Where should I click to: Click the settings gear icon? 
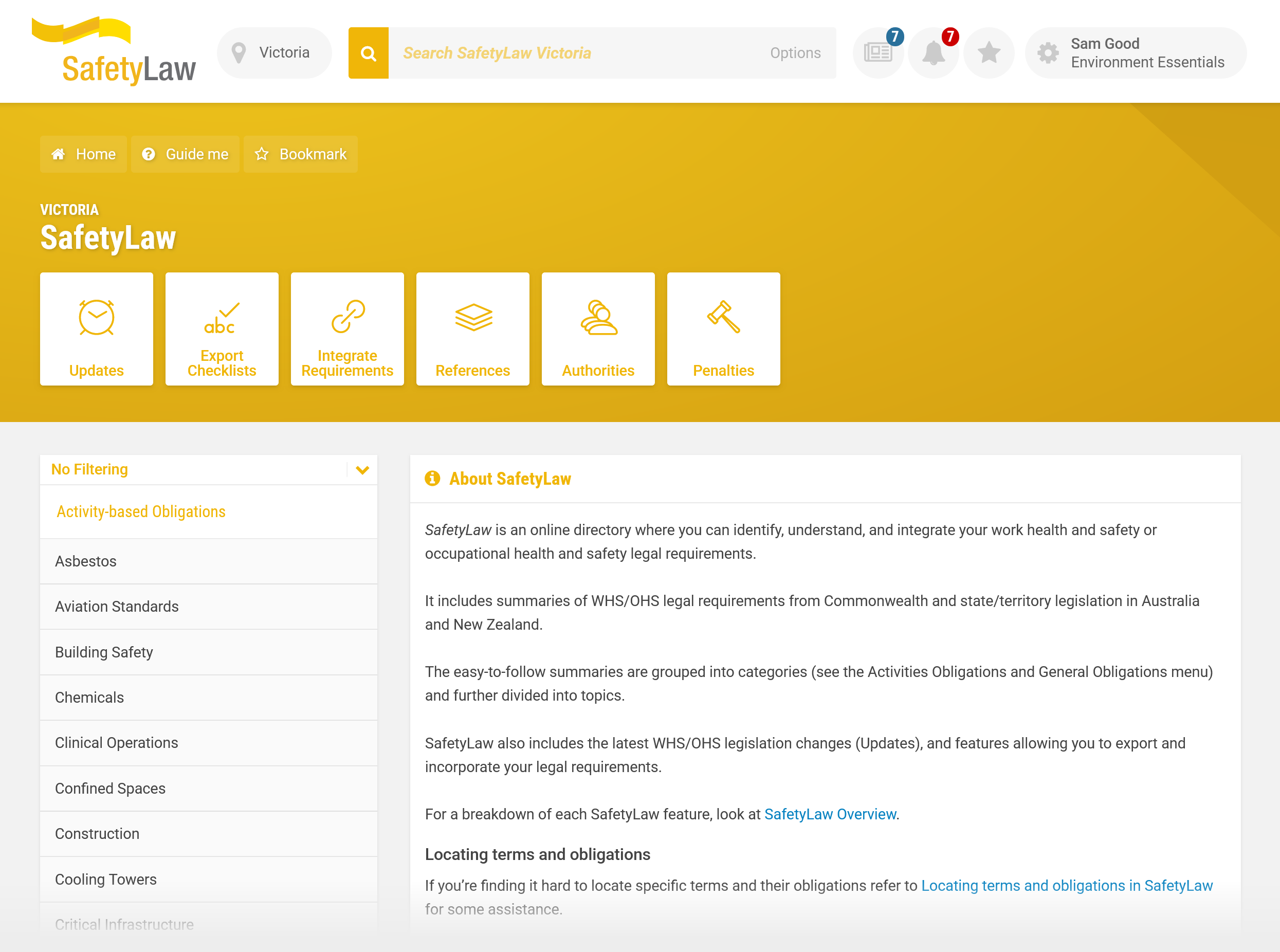(x=1048, y=53)
